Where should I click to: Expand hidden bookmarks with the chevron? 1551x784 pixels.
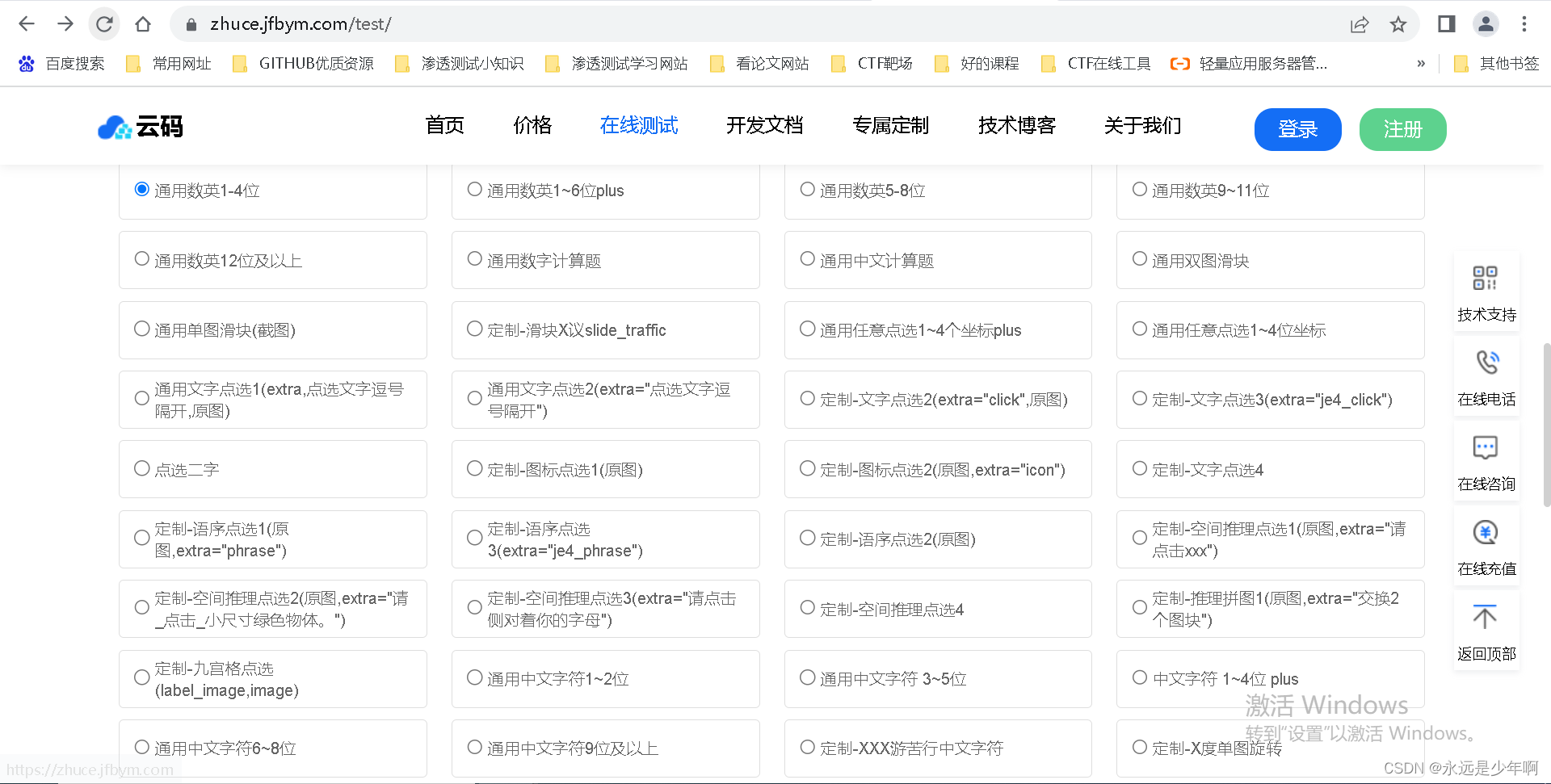click(x=1422, y=63)
